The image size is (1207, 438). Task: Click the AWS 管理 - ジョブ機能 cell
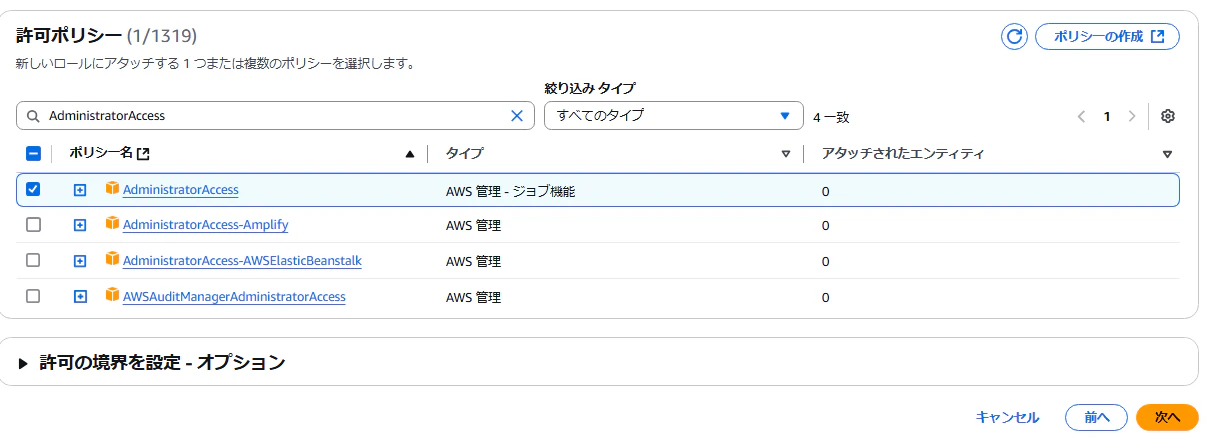pyautogui.click(x=510, y=190)
